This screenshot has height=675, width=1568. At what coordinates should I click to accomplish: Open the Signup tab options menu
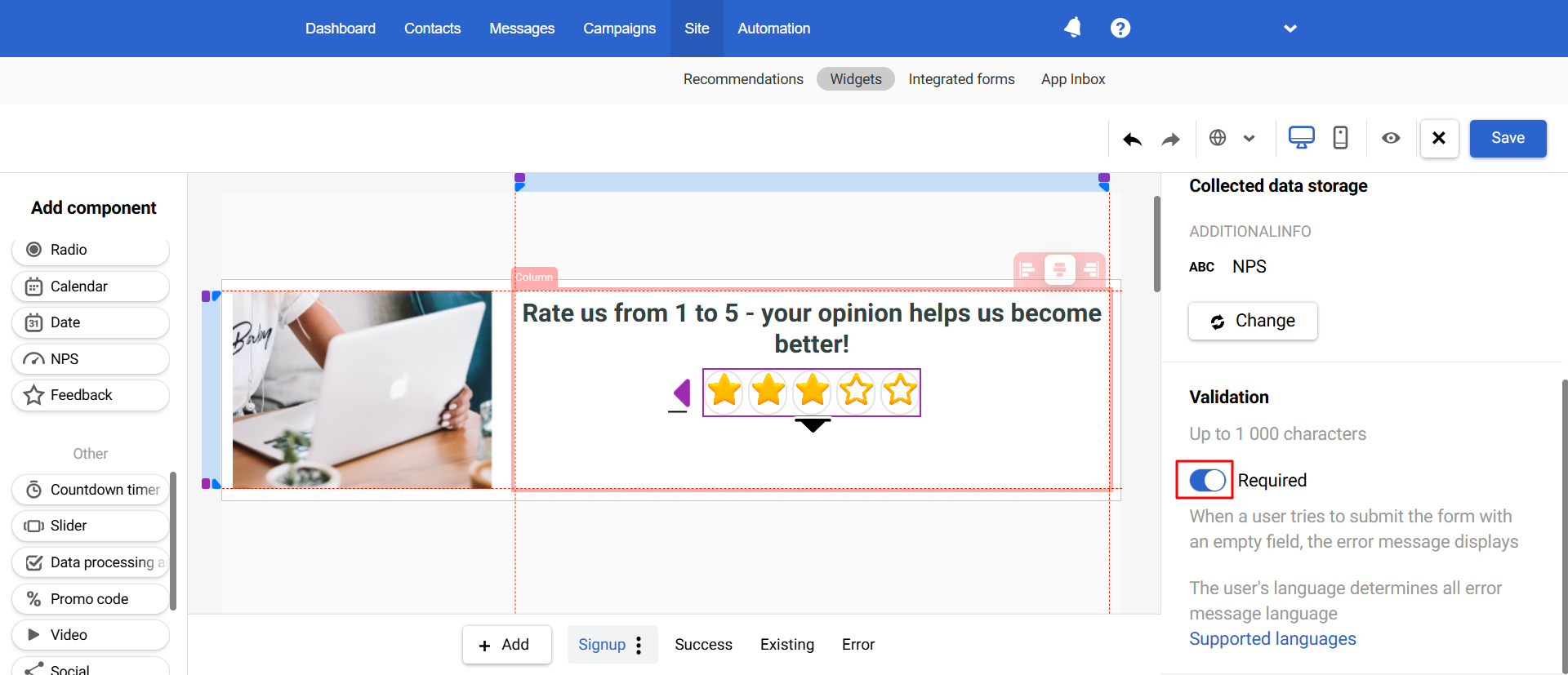pyautogui.click(x=639, y=645)
